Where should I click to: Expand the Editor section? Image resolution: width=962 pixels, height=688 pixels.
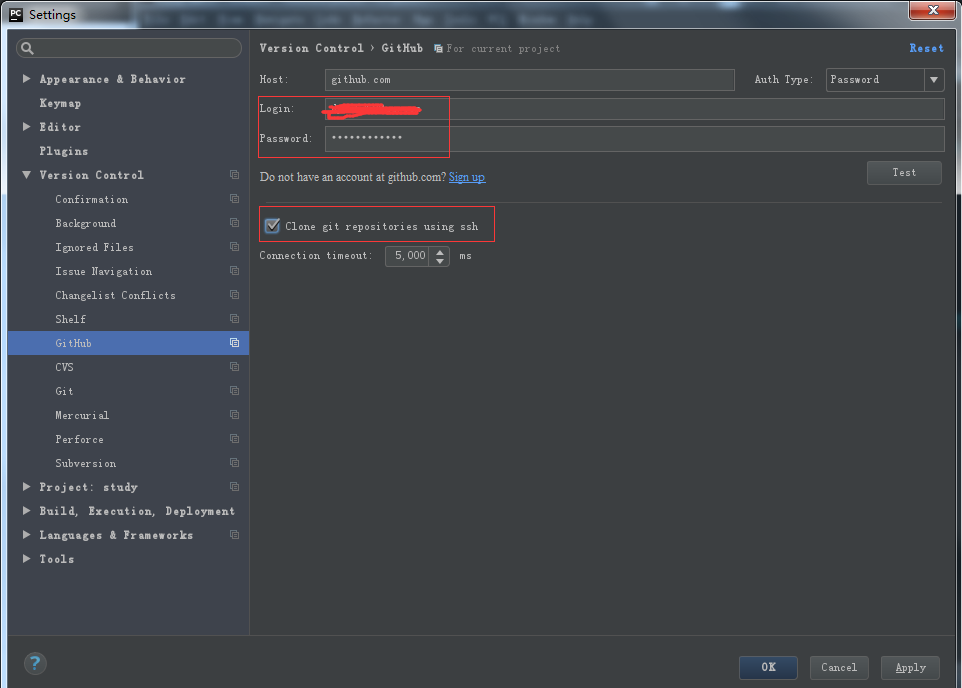[x=26, y=126]
